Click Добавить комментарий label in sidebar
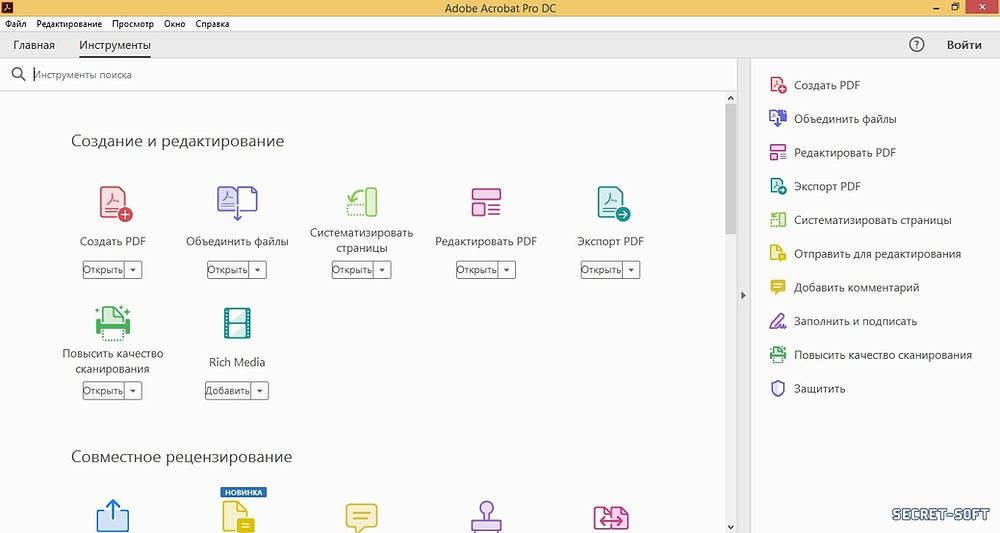Viewport: 1000px width, 533px height. [x=857, y=288]
